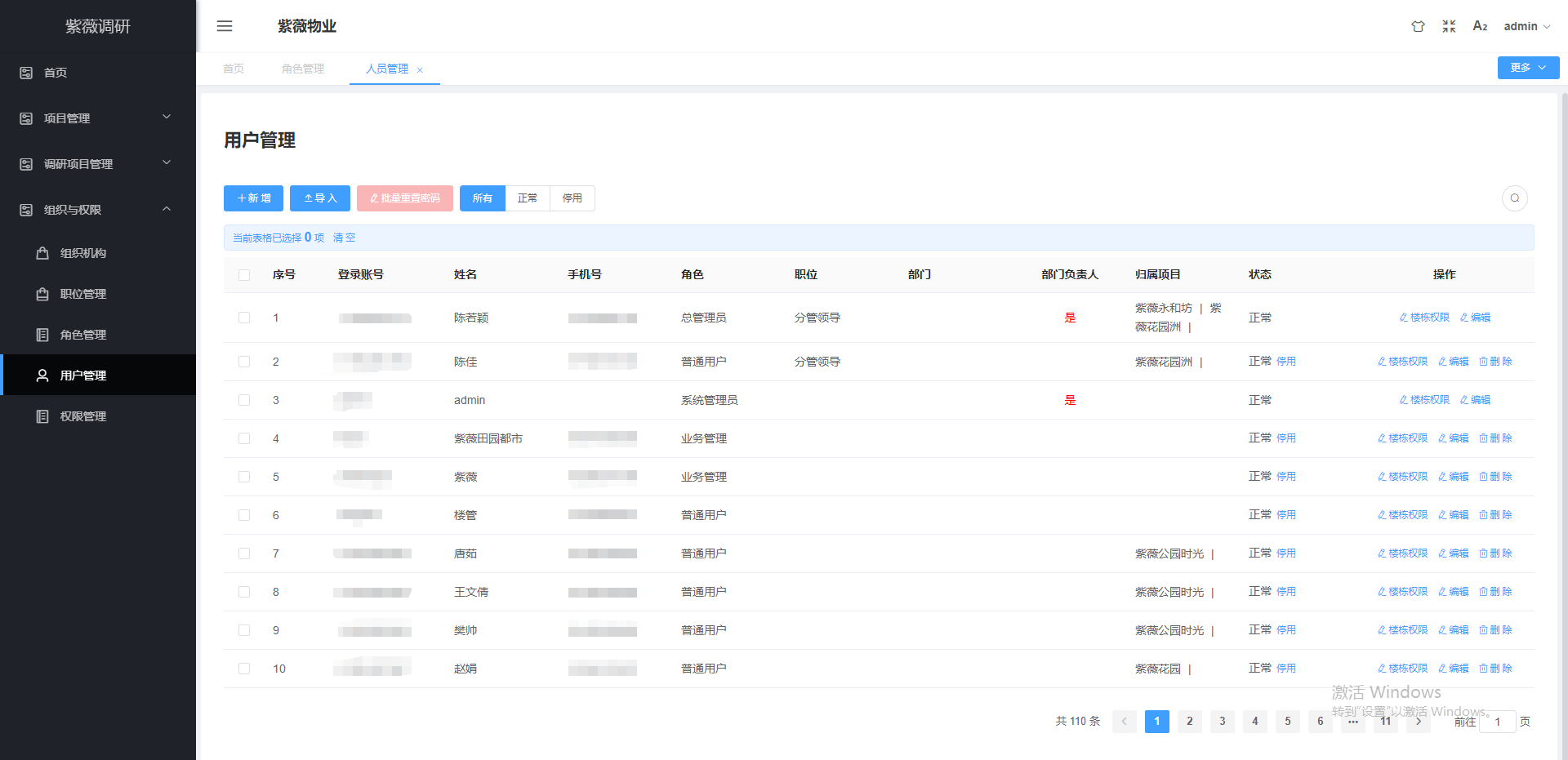Click 编辑 for 唐茹 row

[x=1454, y=553]
